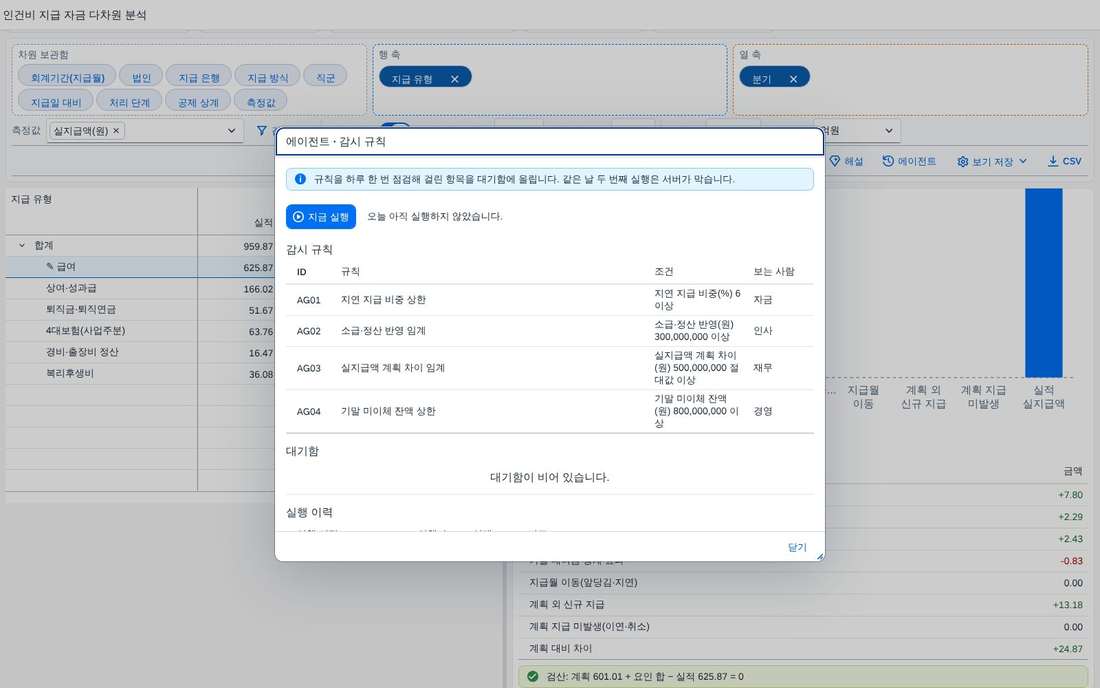Screen dimensions: 1100x688
Task: Click the 계획 외 신규 지급 amount +13.18
Action: coord(1067,605)
